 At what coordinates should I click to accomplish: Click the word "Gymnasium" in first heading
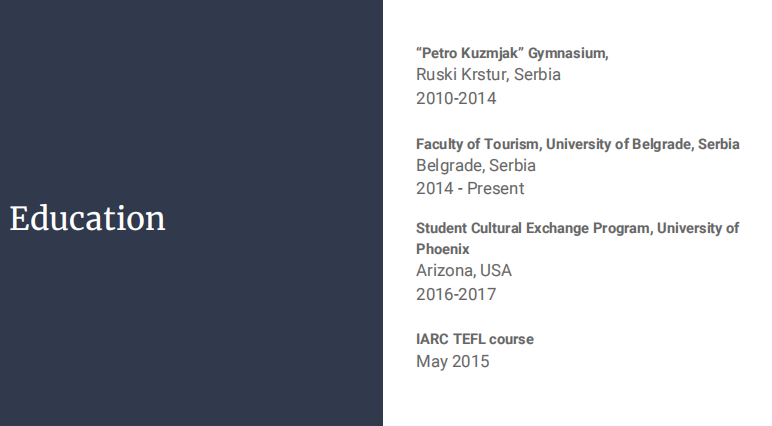point(569,54)
